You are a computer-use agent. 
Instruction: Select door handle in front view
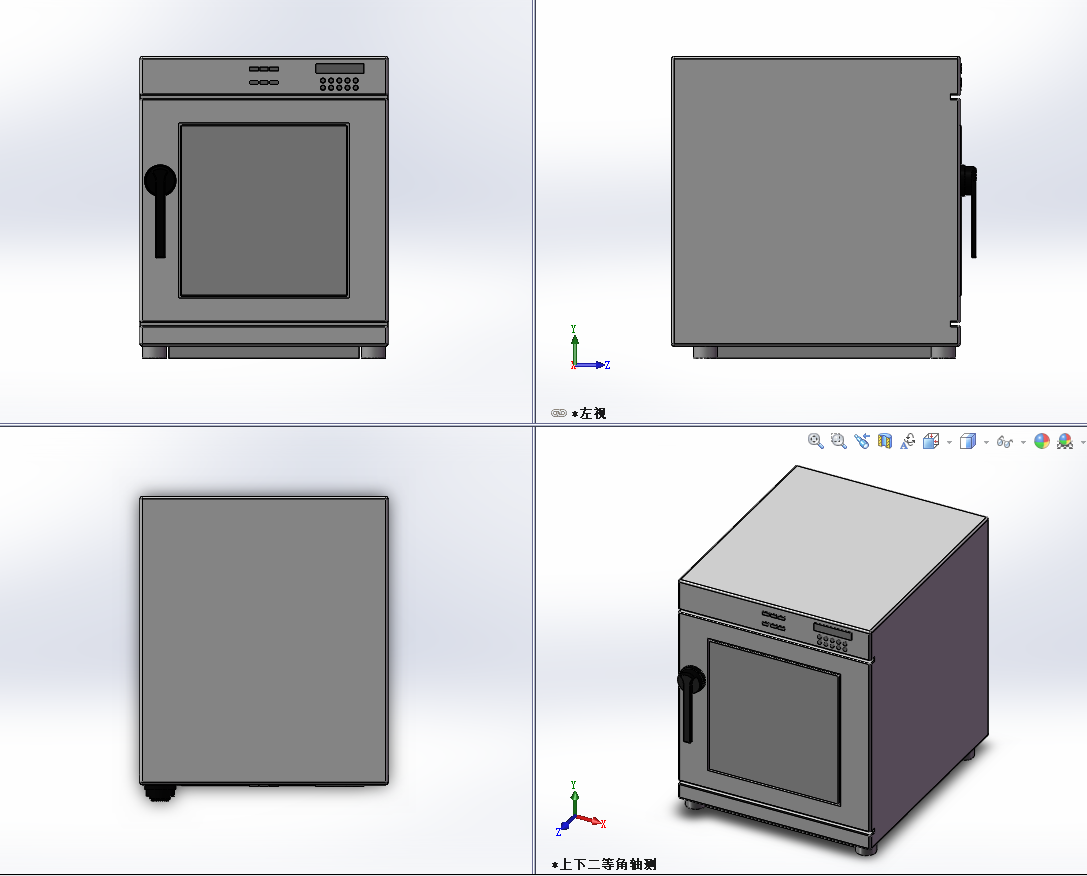click(x=160, y=210)
